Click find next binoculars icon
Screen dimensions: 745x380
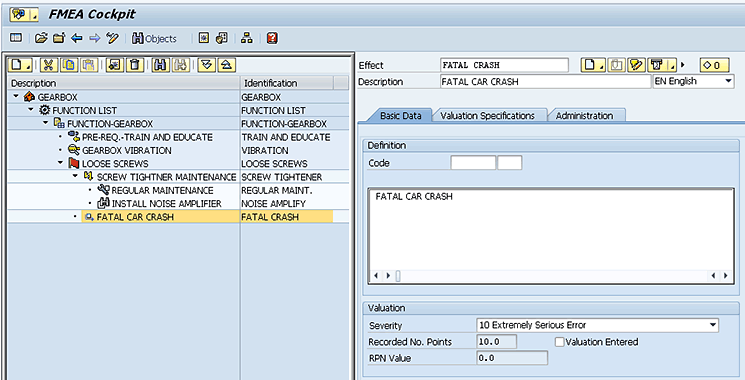point(181,65)
